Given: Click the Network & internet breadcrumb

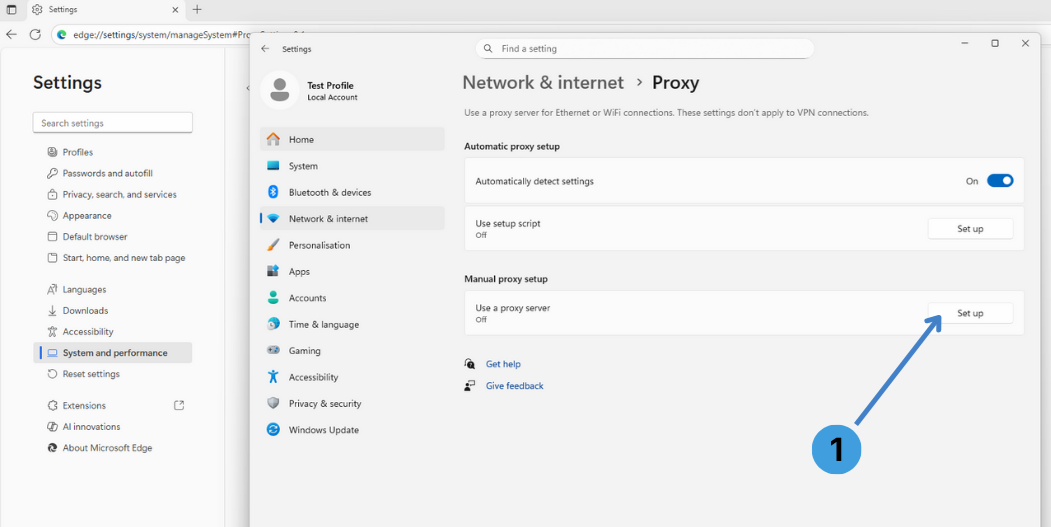Looking at the screenshot, I should (x=543, y=82).
